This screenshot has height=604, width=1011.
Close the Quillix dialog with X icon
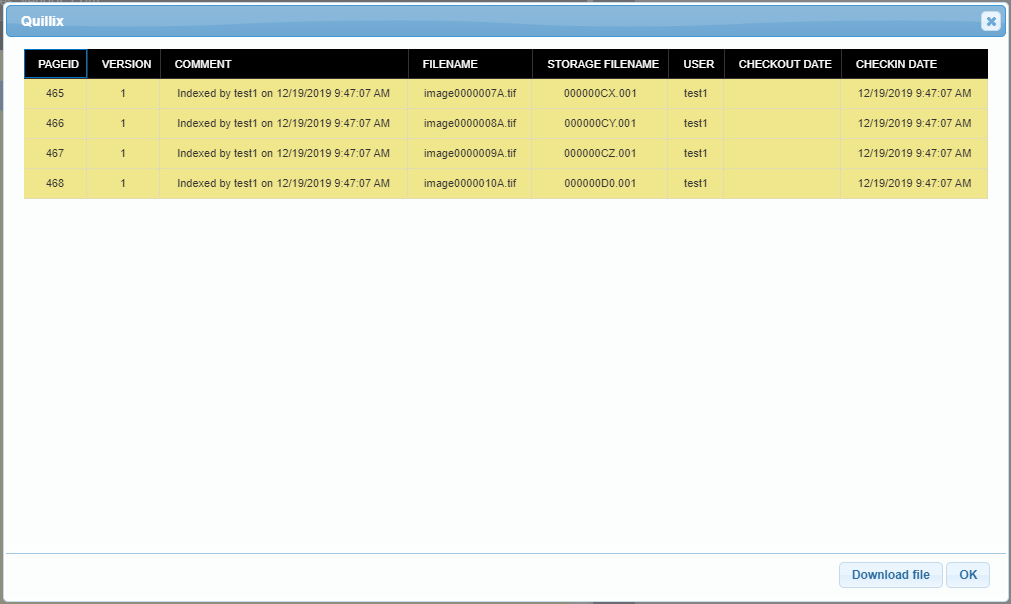989,21
